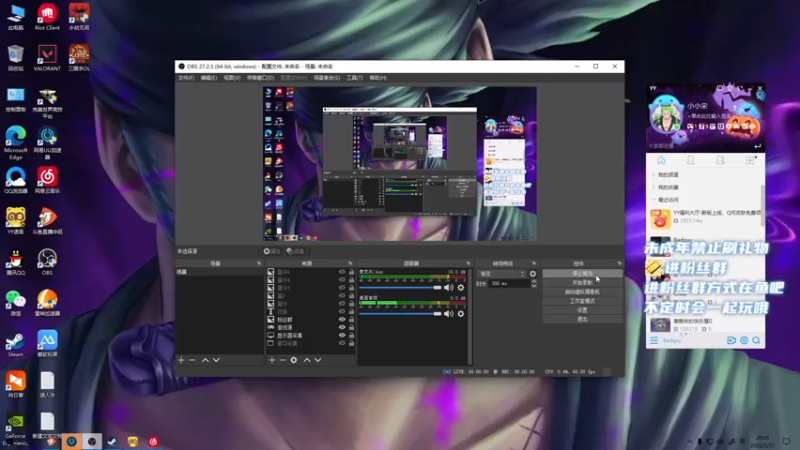Open source properties gear in Sources toolbar
This screenshot has width=800, height=450.
click(x=294, y=360)
